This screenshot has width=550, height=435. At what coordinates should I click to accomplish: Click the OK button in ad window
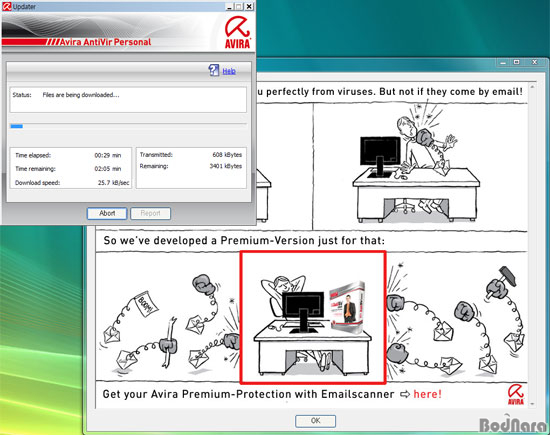[315, 421]
